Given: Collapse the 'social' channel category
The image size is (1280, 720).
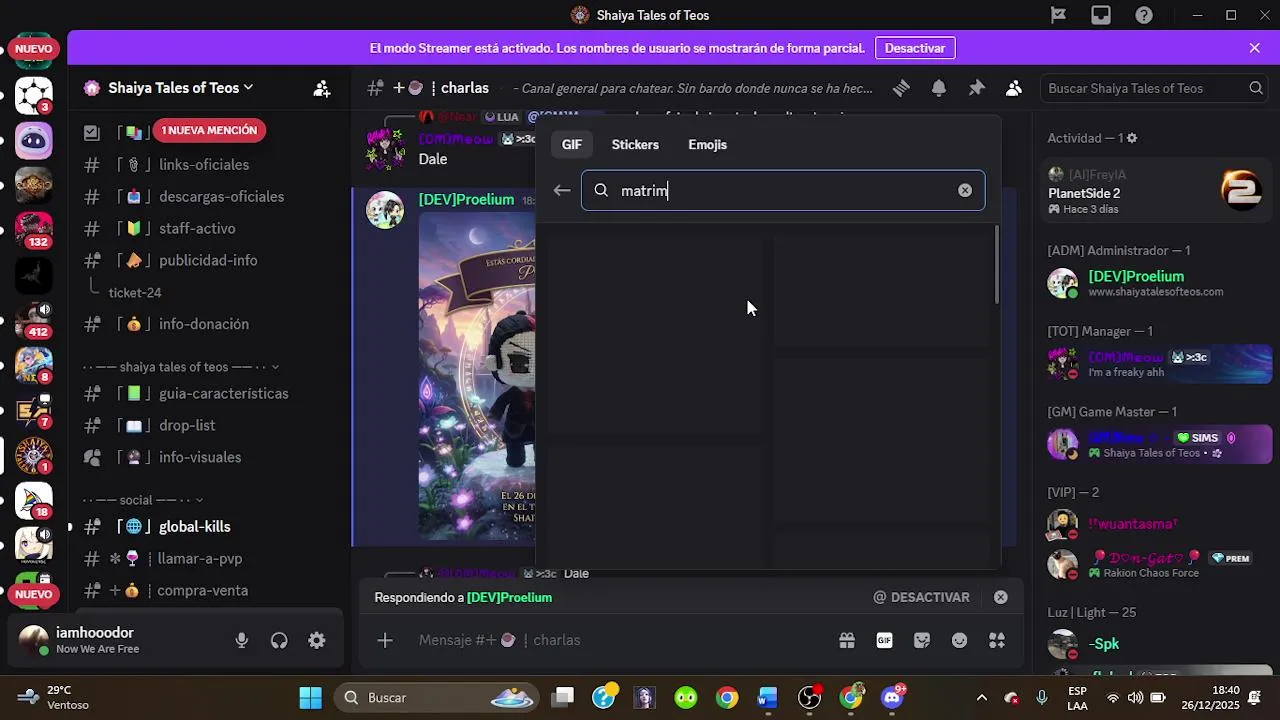Looking at the screenshot, I should (143, 500).
